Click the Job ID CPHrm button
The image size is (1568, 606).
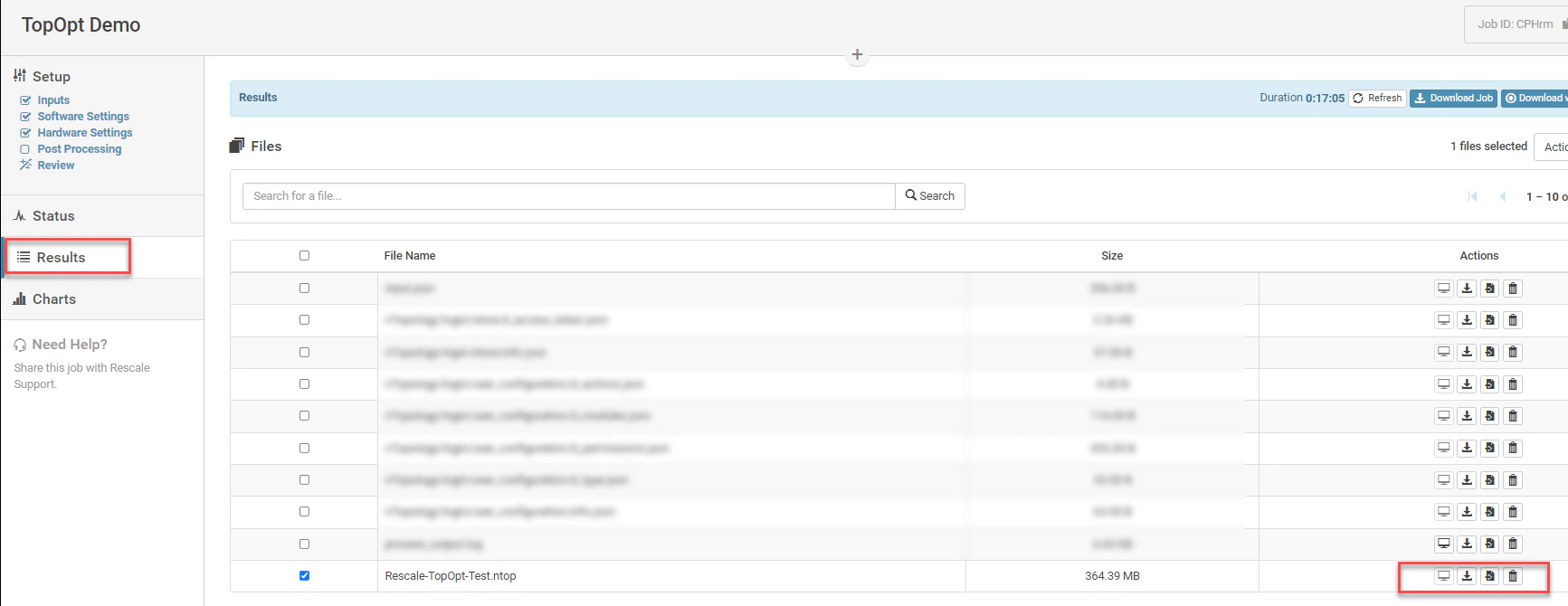click(x=1516, y=24)
